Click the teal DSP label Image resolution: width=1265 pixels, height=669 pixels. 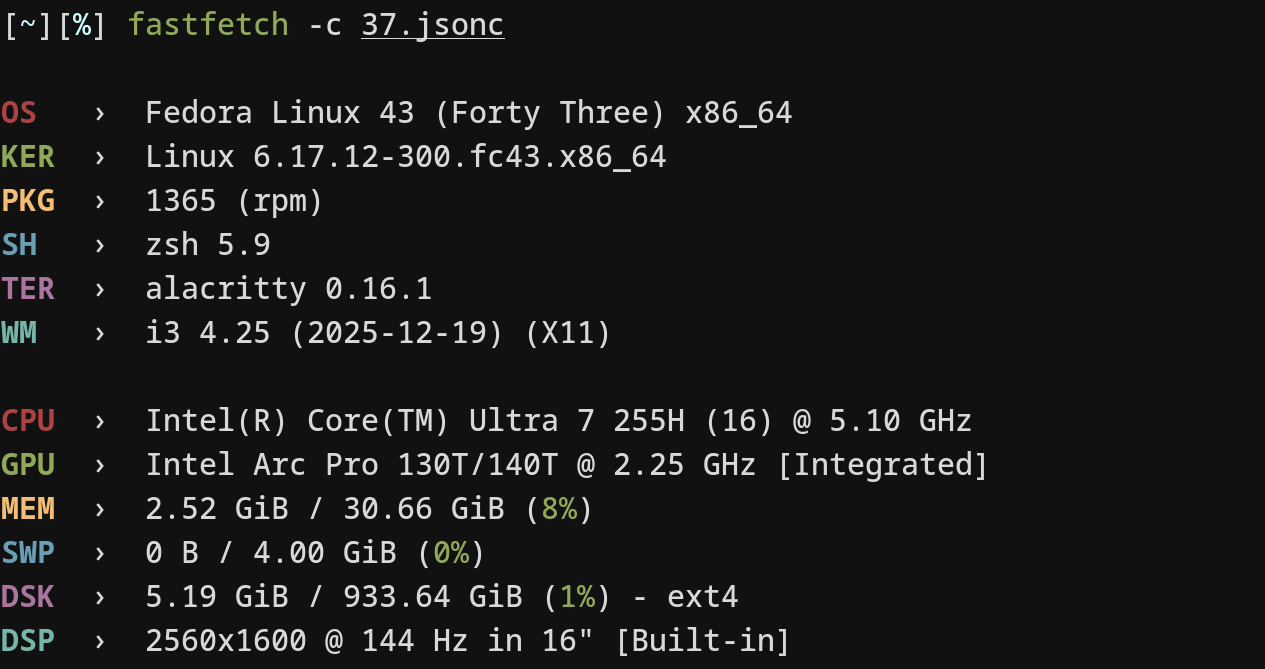click(28, 641)
